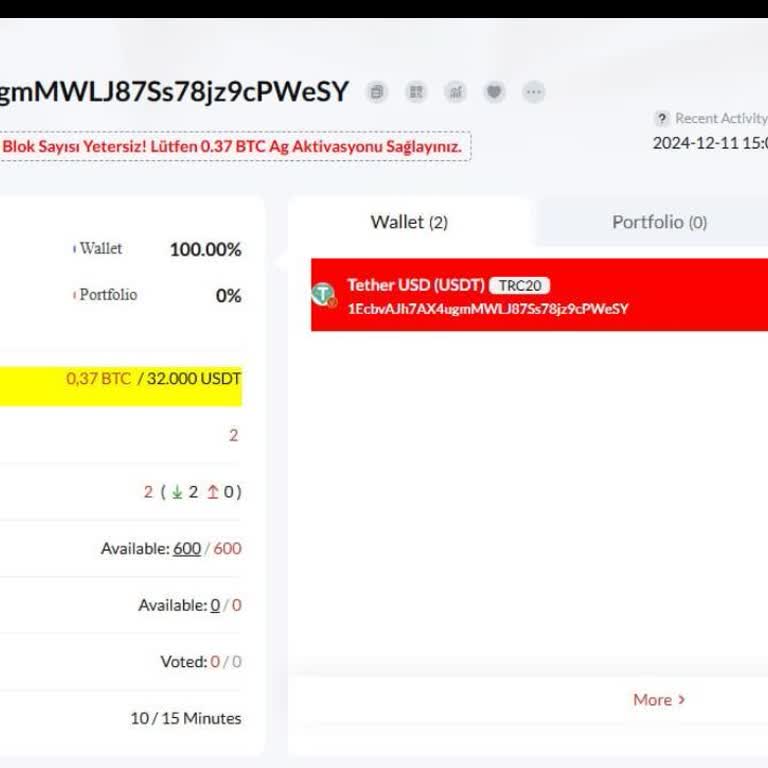Select the Tether USD (USDT) row title
The image size is (768, 768).
click(416, 285)
